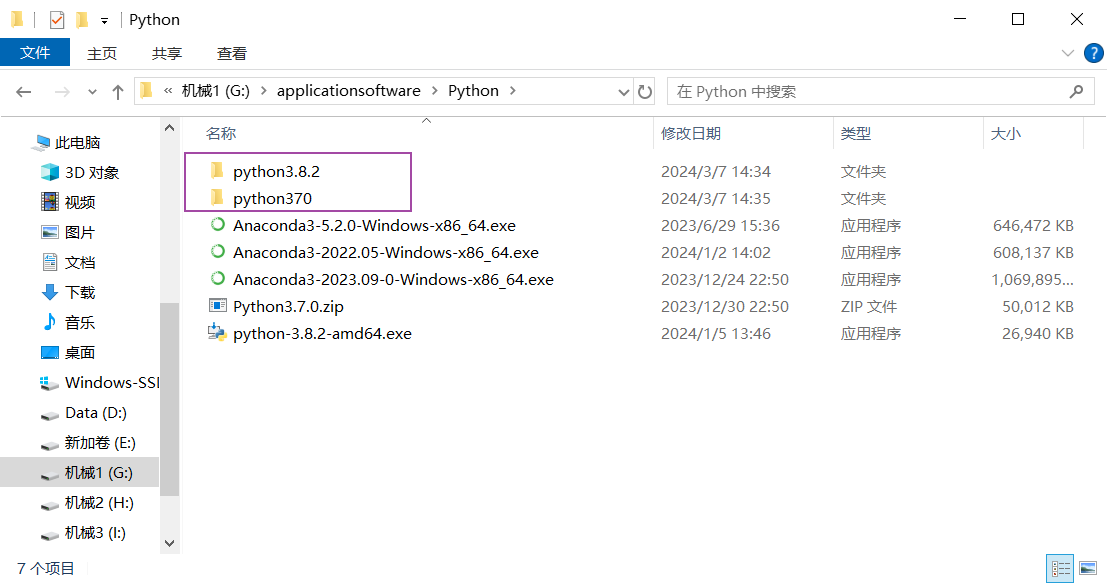Open the 文件 ribbon tab
Screen dimensions: 1107x583
pos(35,53)
